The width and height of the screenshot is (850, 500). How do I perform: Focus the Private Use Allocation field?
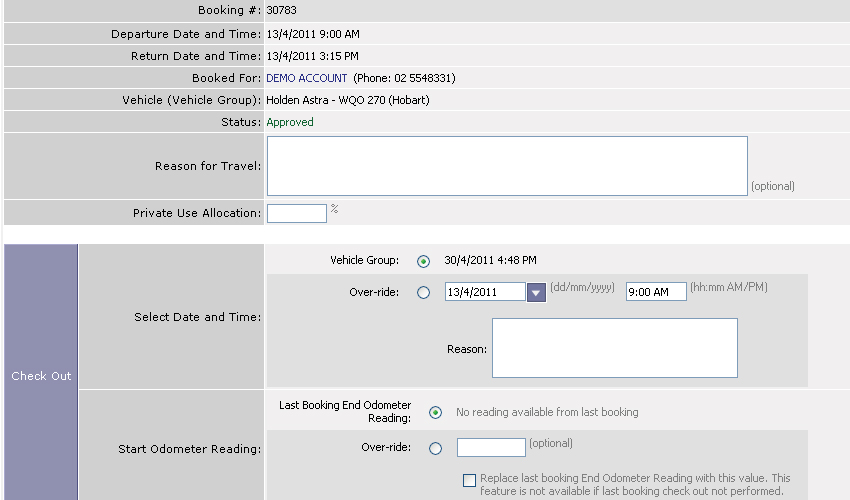pyautogui.click(x=296, y=214)
